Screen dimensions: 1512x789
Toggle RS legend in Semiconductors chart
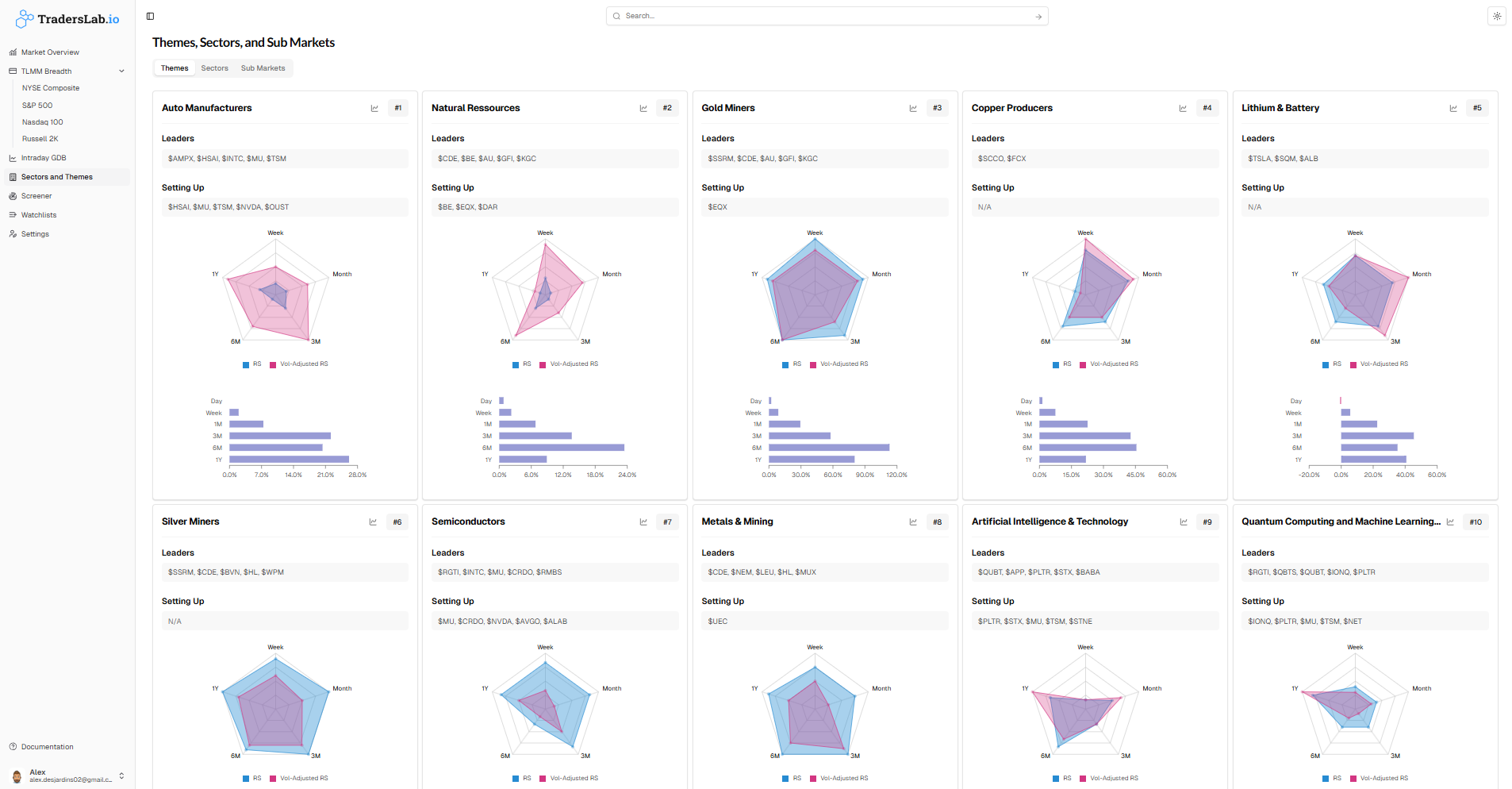tap(522, 779)
